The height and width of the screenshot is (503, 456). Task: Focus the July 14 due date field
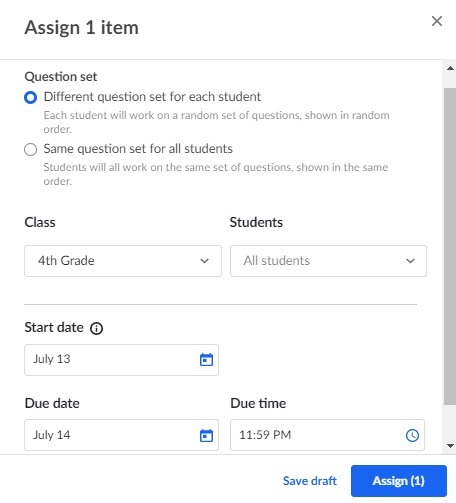coord(121,435)
